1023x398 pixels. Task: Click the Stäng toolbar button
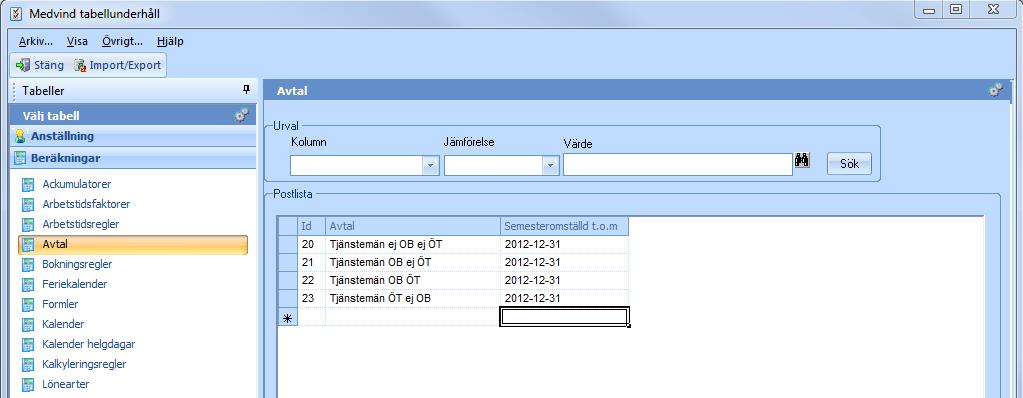point(40,65)
